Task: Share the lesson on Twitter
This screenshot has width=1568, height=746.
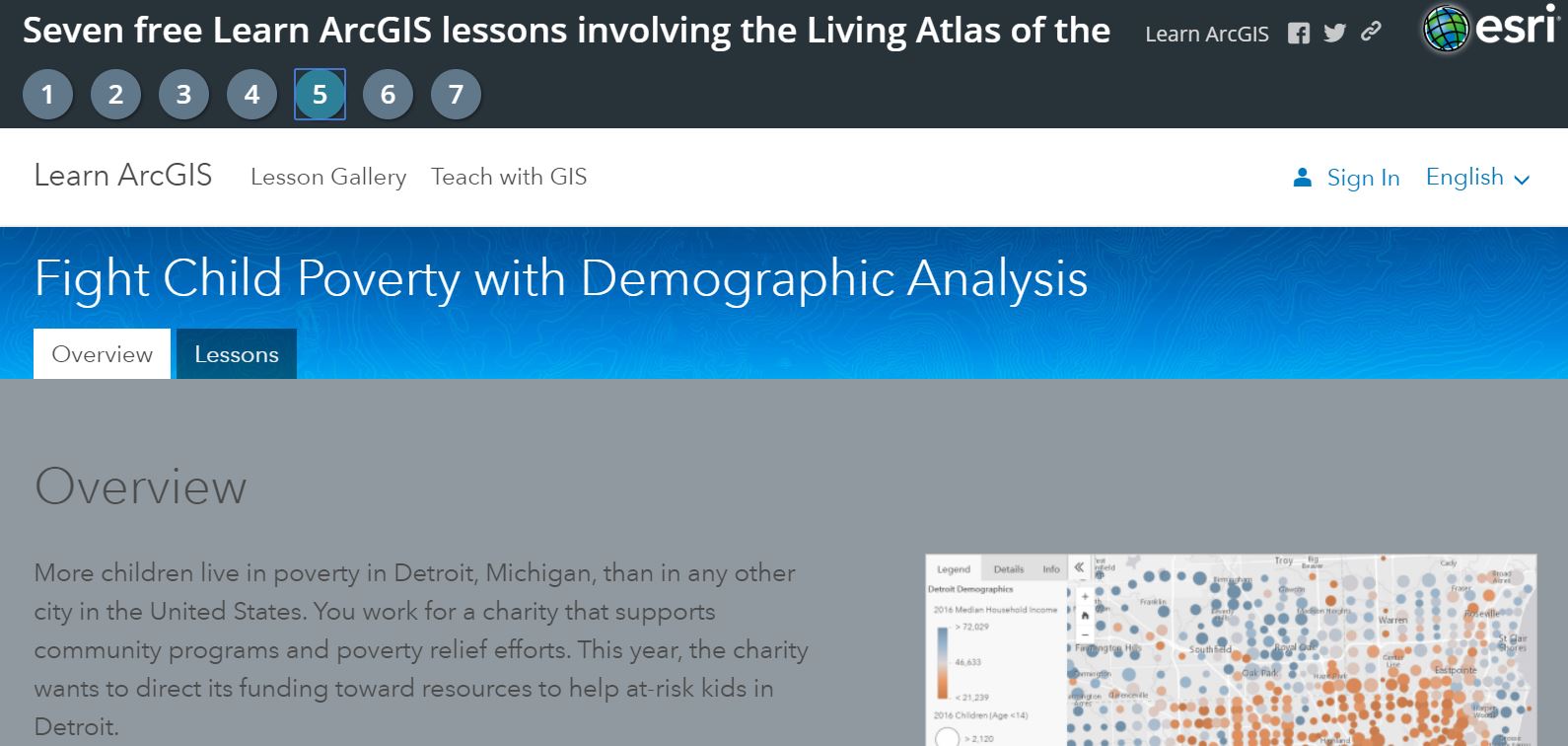Action: (1333, 33)
